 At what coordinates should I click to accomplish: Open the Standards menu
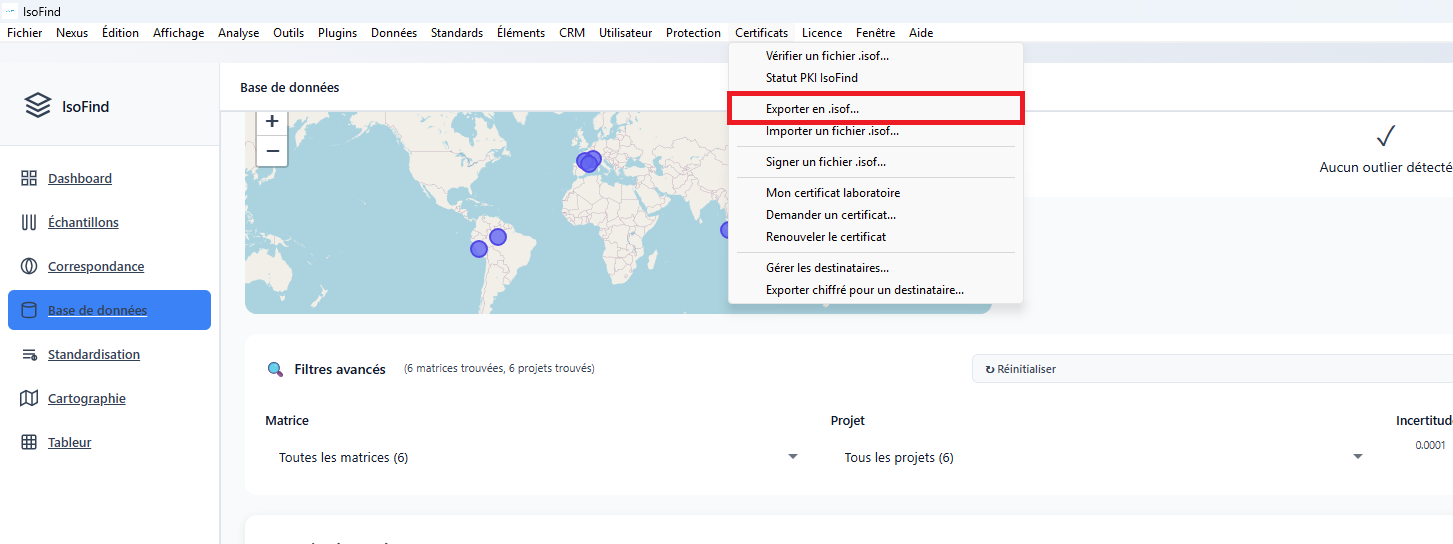pos(457,33)
